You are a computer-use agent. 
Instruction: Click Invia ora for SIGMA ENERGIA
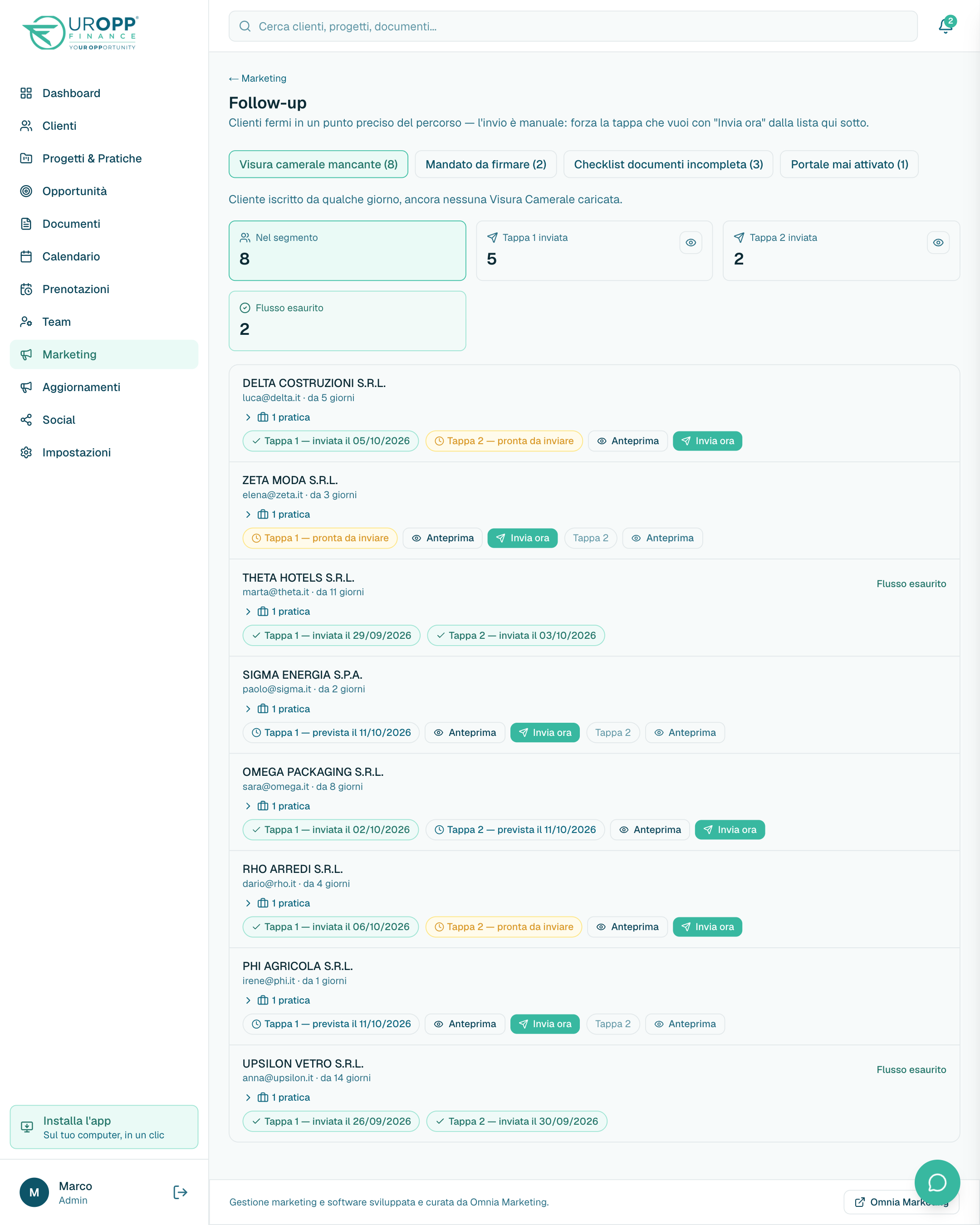click(x=545, y=732)
